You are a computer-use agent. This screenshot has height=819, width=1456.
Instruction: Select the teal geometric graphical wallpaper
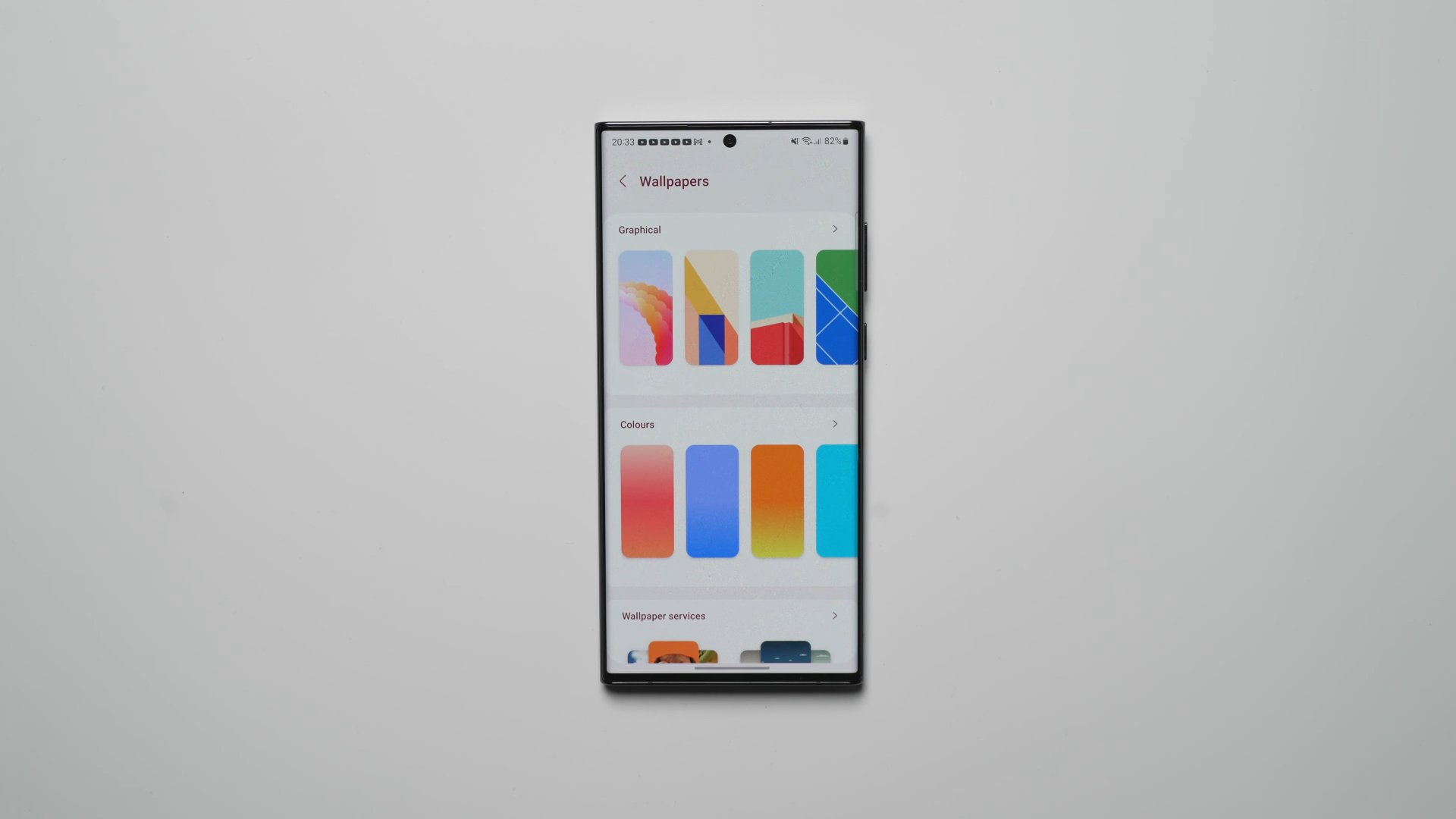[777, 307]
